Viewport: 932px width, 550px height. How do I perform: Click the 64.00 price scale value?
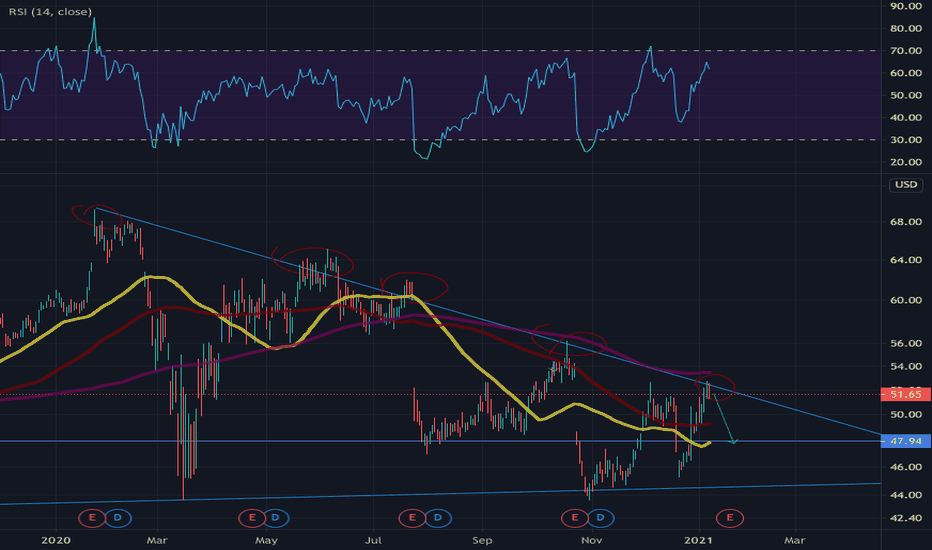(906, 260)
